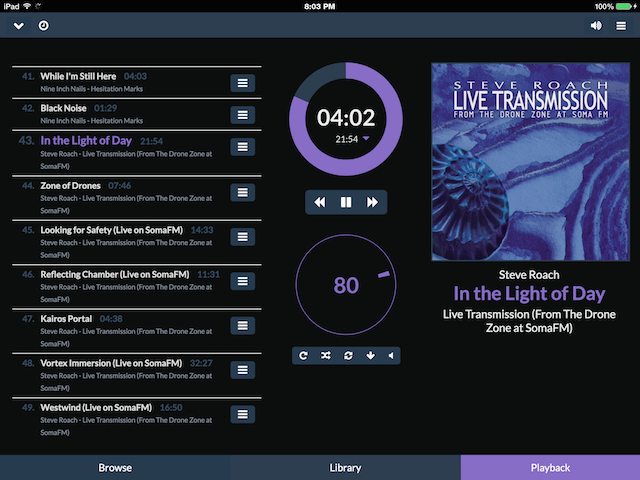Open menu for While I'm Still Here
Viewport: 640px width, 480px height.
tap(242, 83)
